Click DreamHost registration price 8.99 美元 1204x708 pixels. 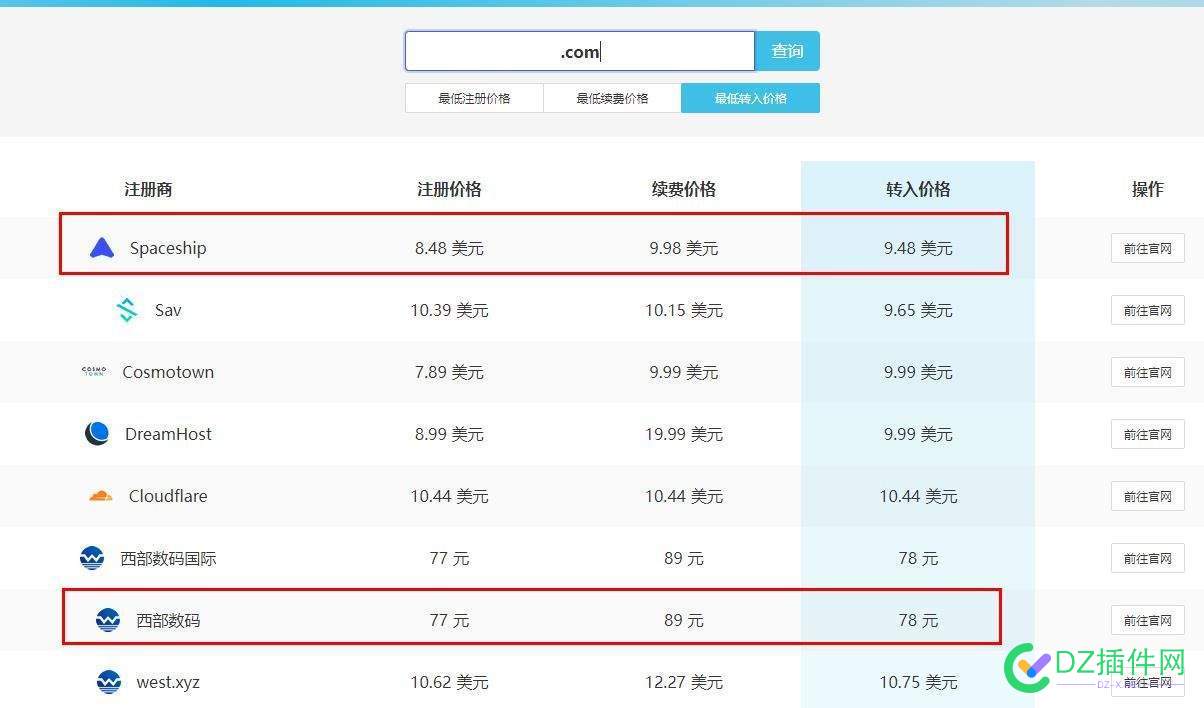pyautogui.click(x=449, y=434)
